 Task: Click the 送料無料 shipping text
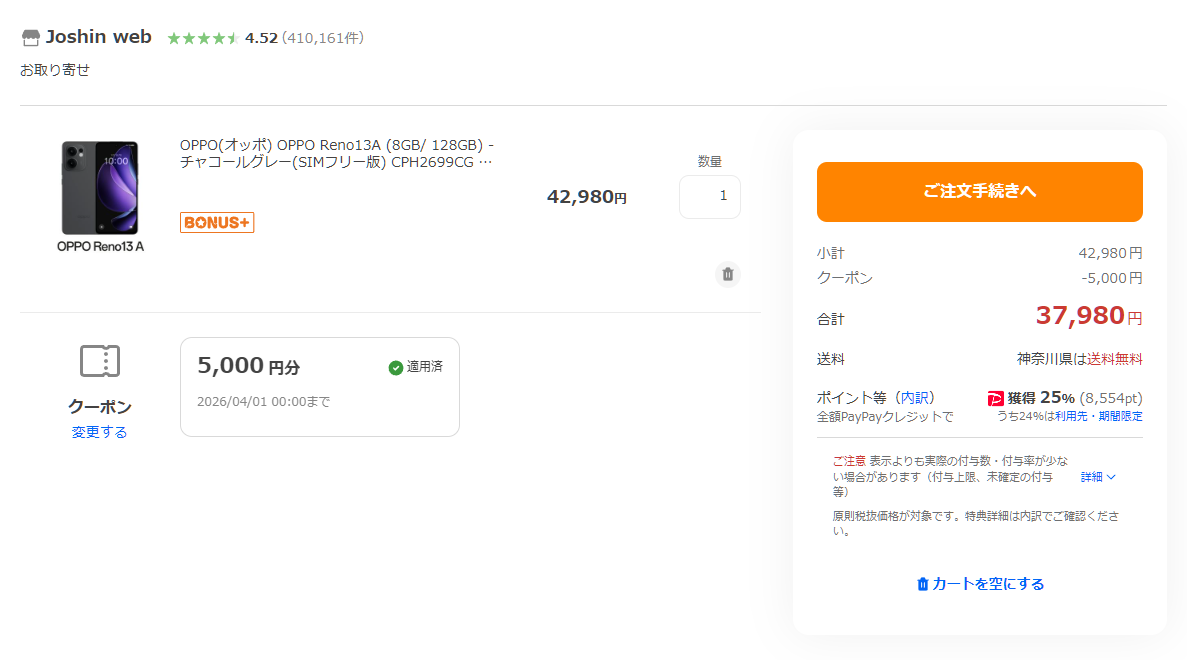point(1114,359)
